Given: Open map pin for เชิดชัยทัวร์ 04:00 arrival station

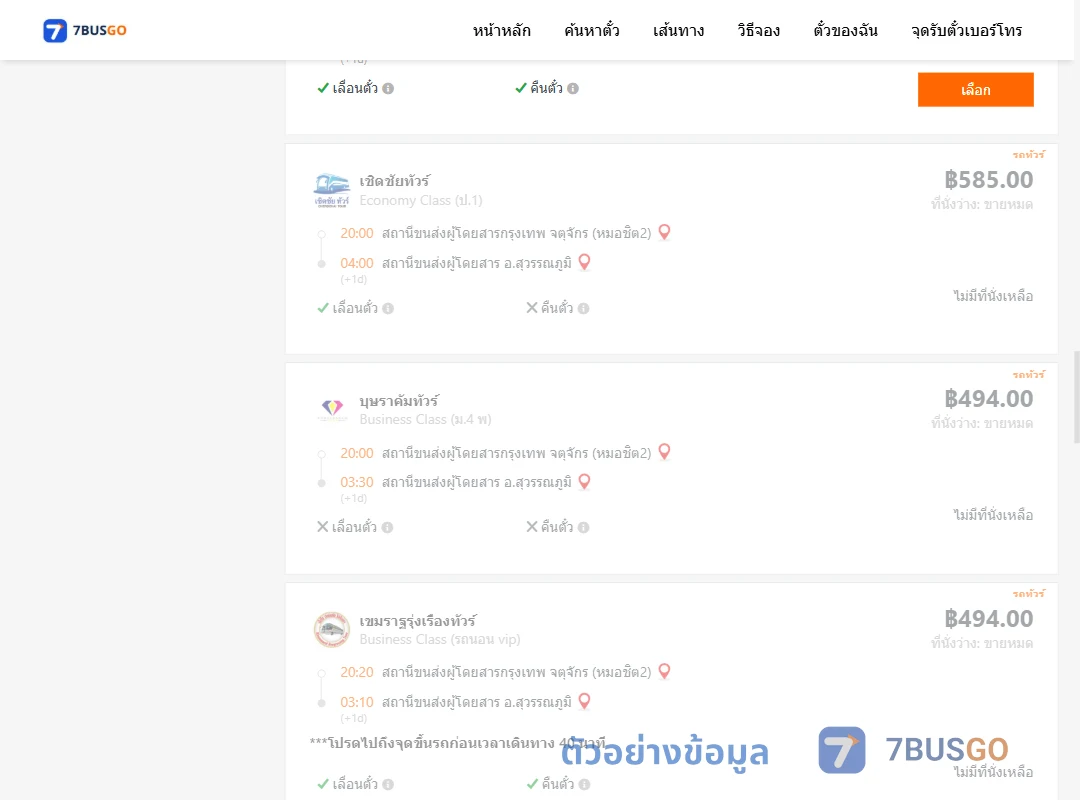Looking at the screenshot, I should 584,263.
